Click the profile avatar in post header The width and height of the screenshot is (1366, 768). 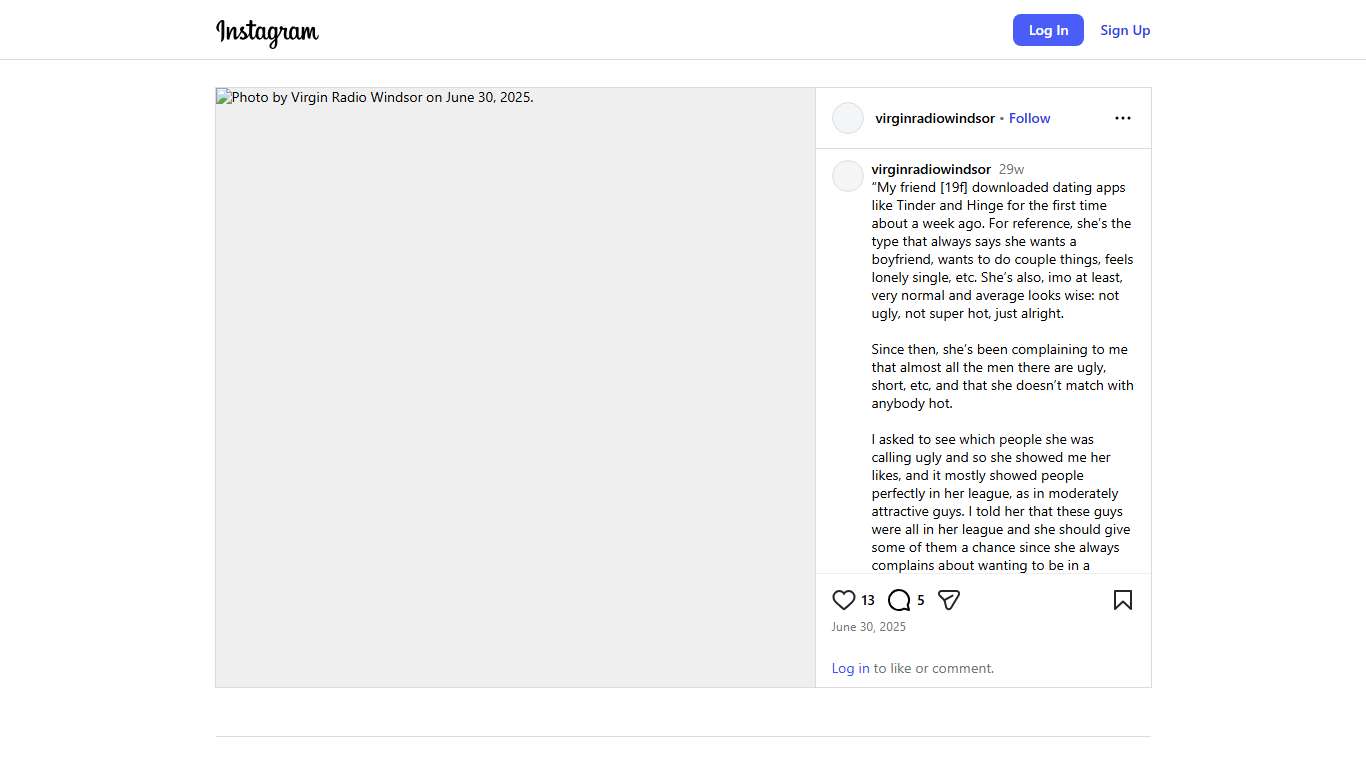click(848, 118)
